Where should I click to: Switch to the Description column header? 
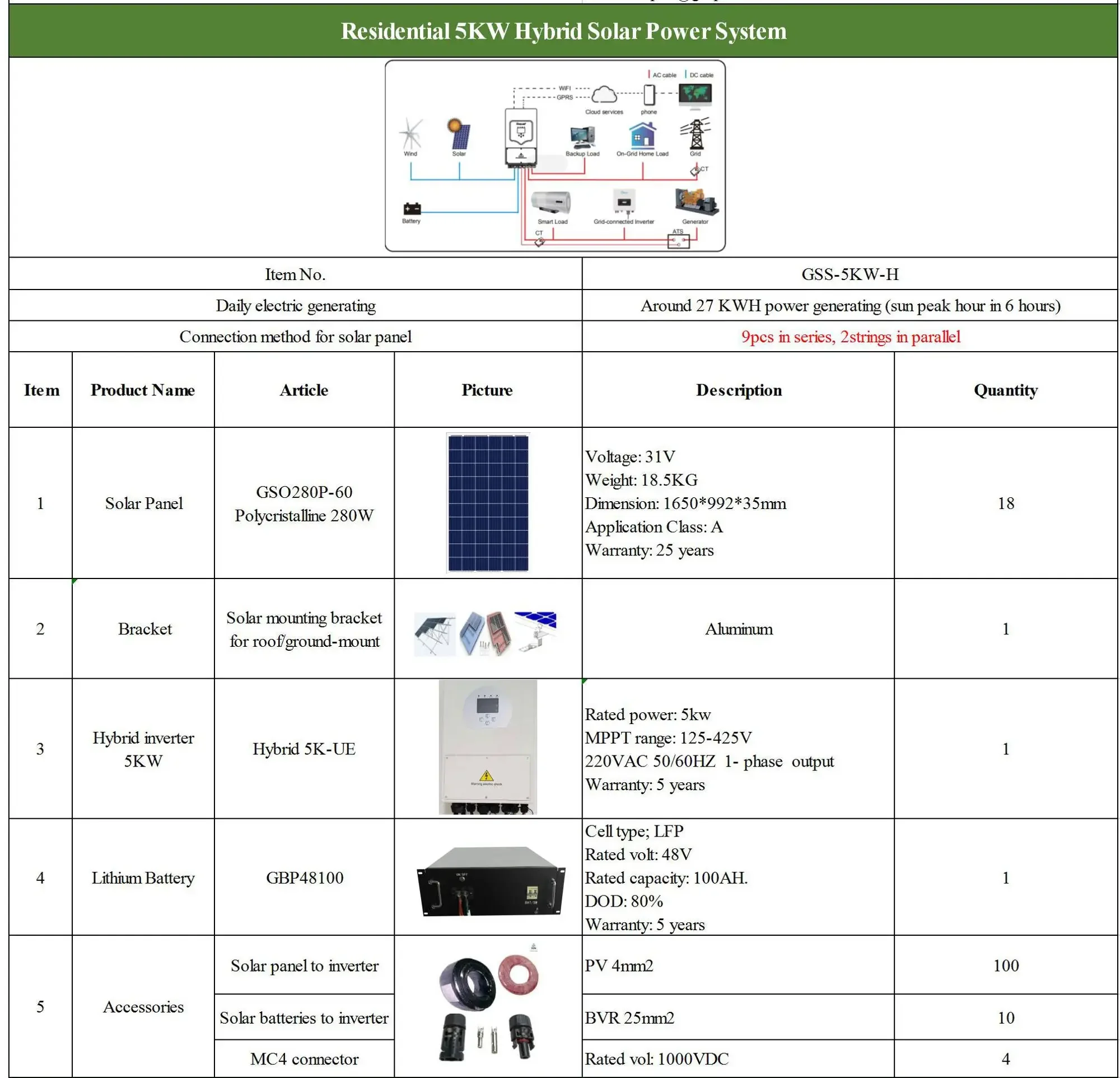[739, 390]
